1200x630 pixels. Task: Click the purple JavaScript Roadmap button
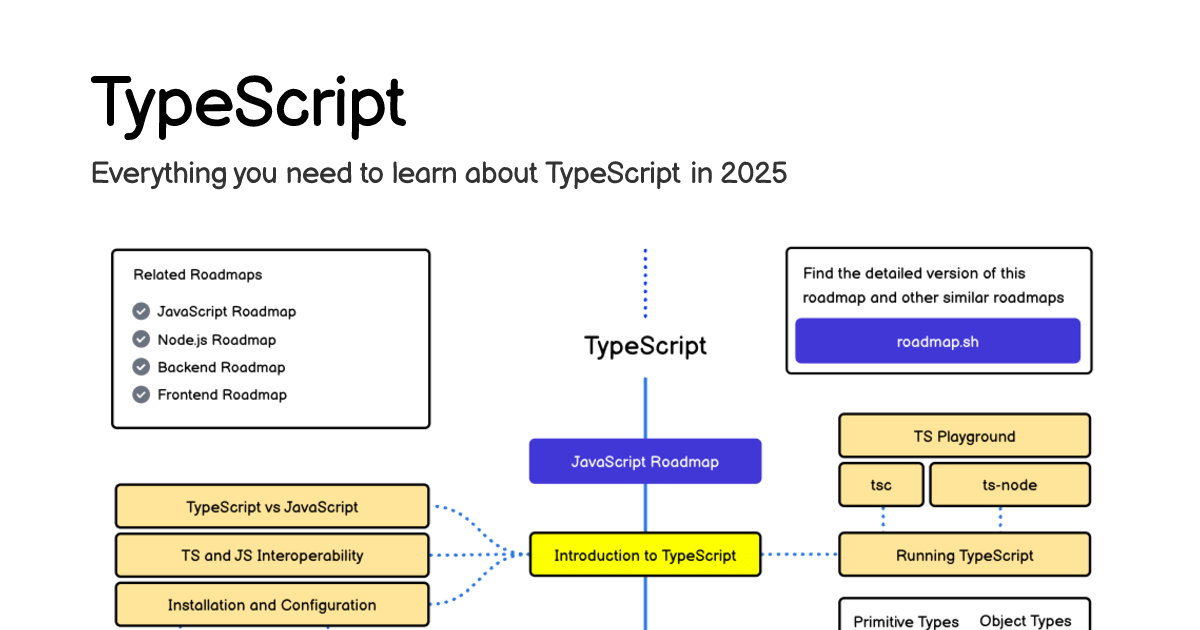pos(645,461)
